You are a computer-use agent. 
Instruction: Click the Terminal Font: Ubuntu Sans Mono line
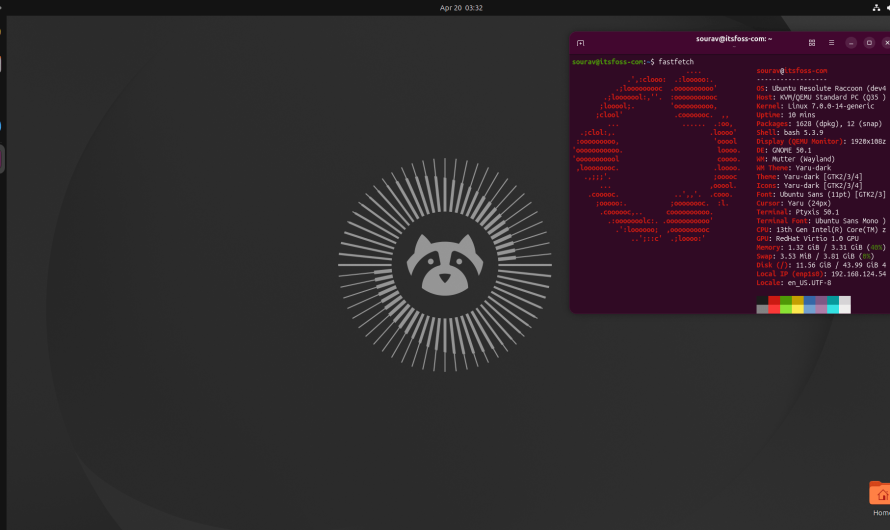pos(821,221)
